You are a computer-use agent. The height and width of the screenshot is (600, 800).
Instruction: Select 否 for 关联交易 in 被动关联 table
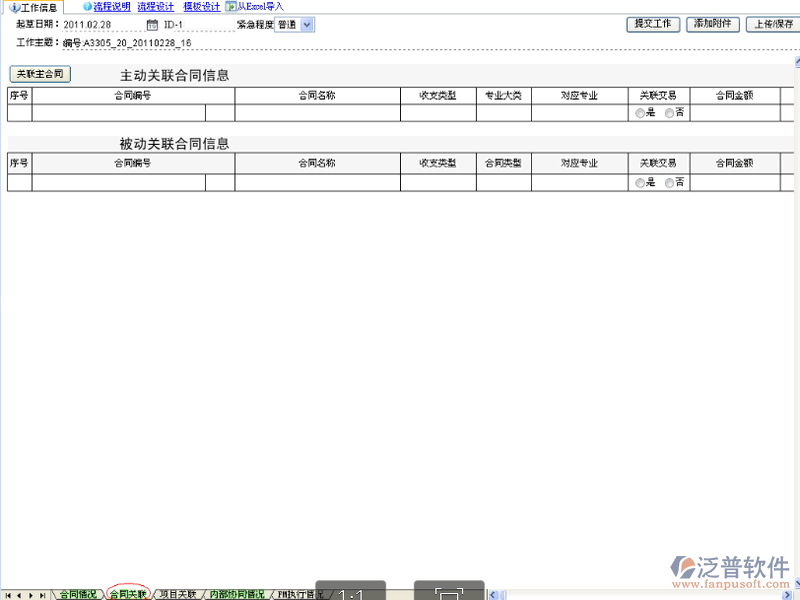[669, 183]
